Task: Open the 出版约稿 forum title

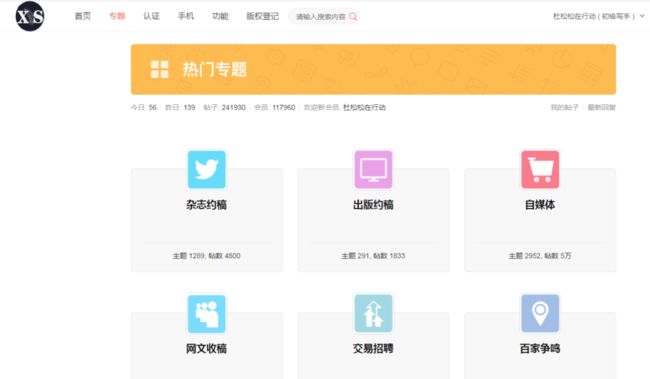Action: click(x=373, y=204)
